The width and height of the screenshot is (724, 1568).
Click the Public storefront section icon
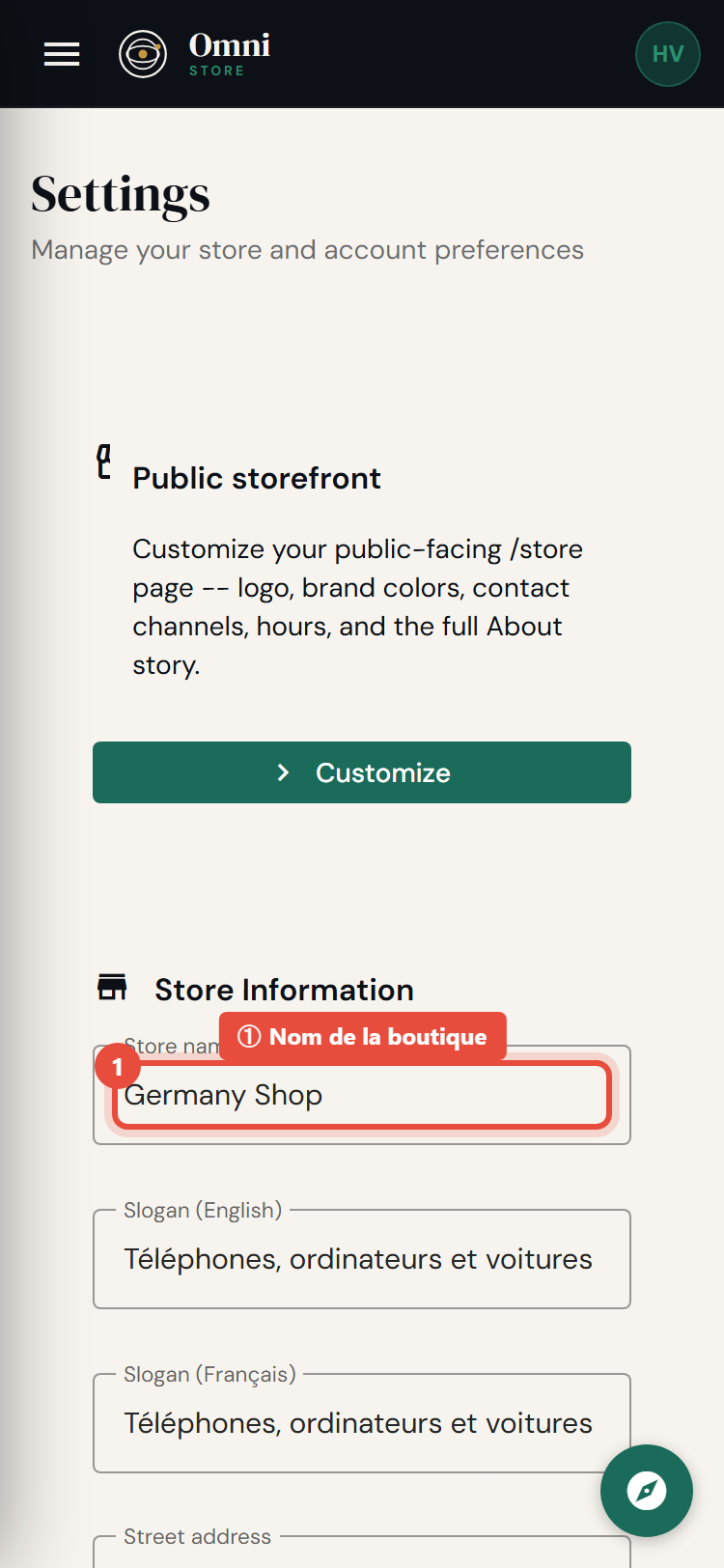pyautogui.click(x=104, y=462)
